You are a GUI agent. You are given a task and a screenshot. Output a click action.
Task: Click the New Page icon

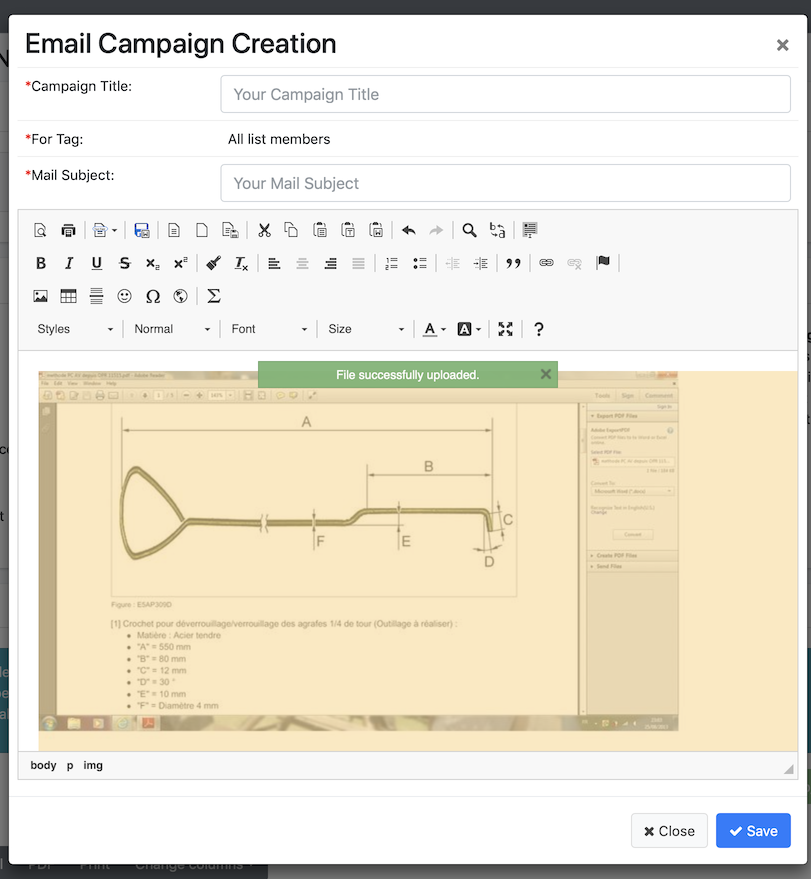(x=202, y=230)
